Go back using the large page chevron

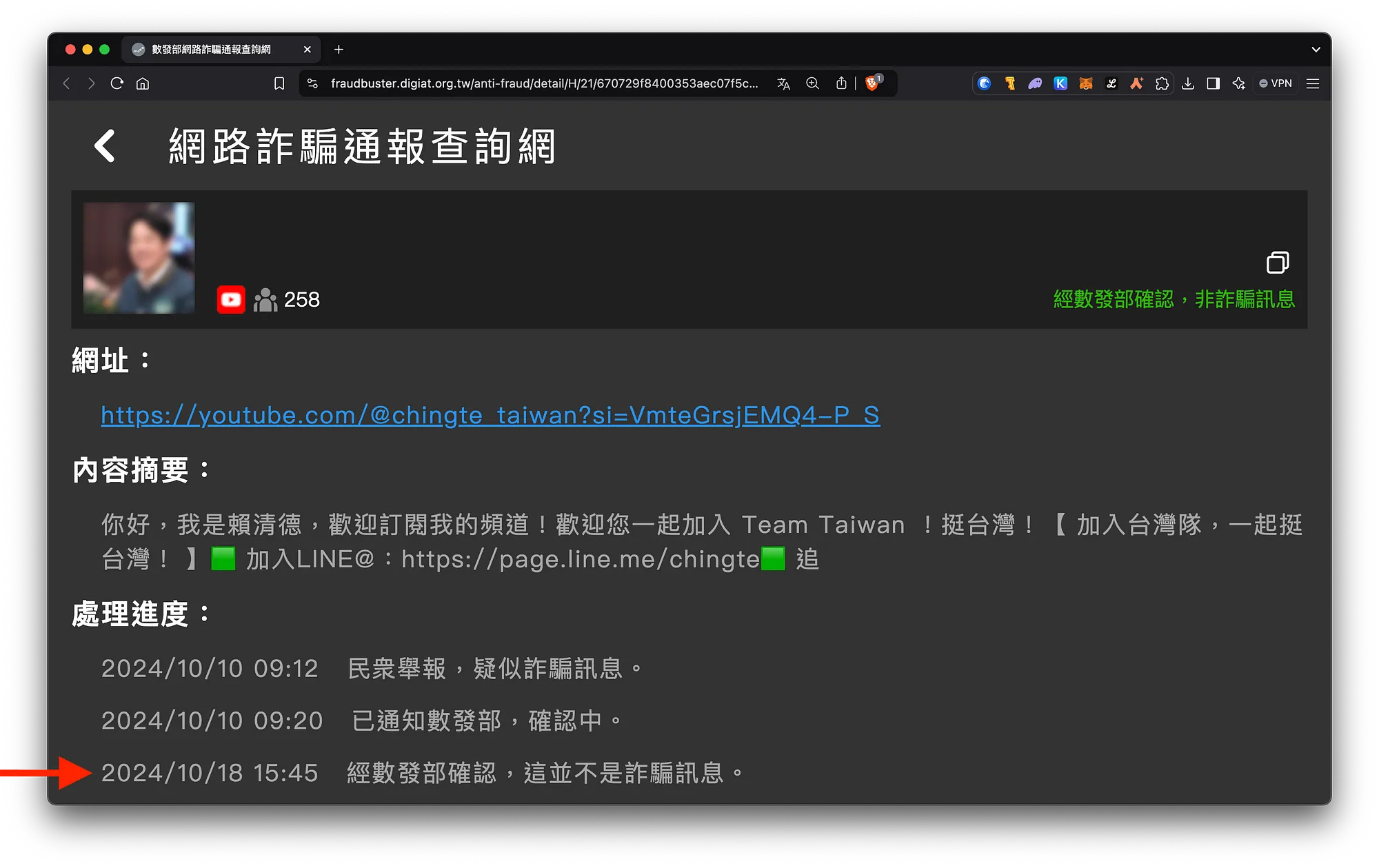click(x=105, y=146)
